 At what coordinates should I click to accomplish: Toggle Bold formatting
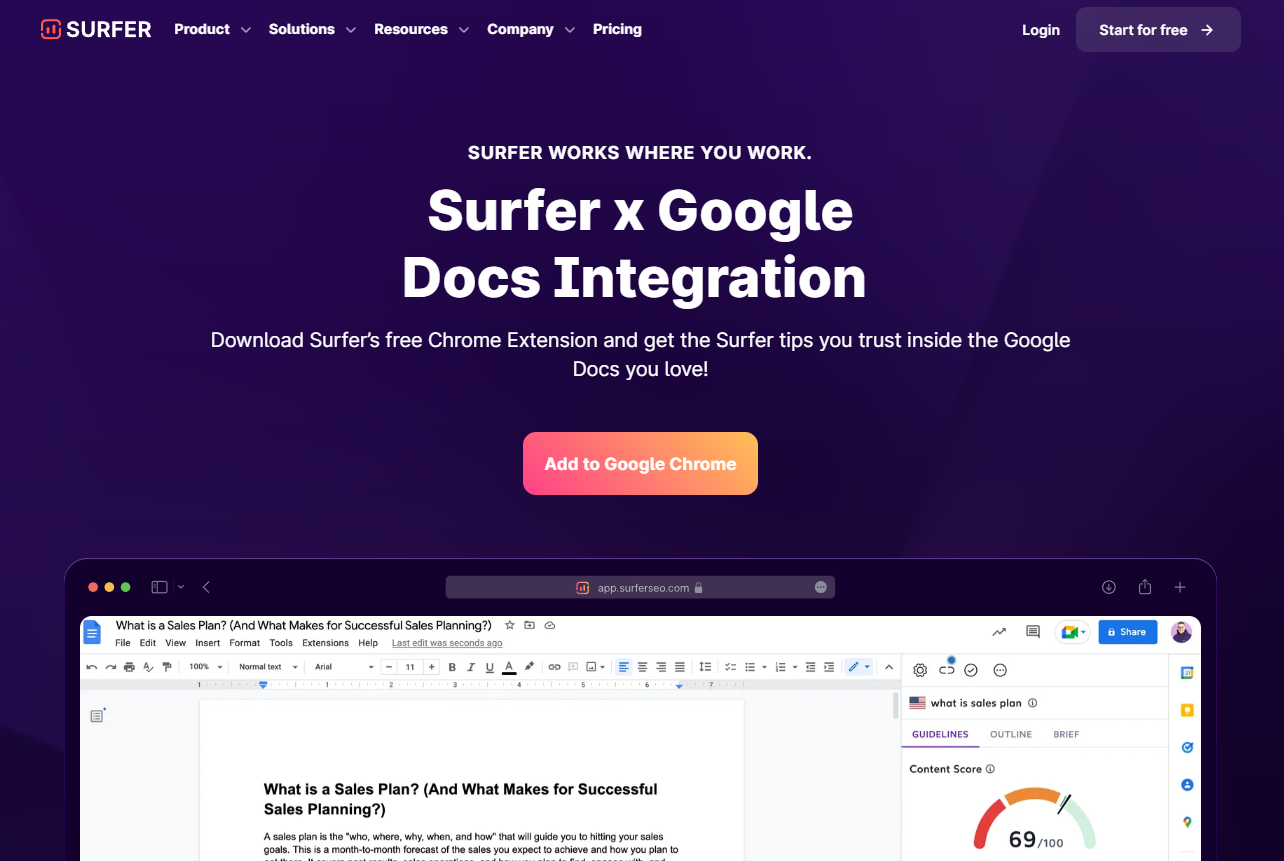452,667
